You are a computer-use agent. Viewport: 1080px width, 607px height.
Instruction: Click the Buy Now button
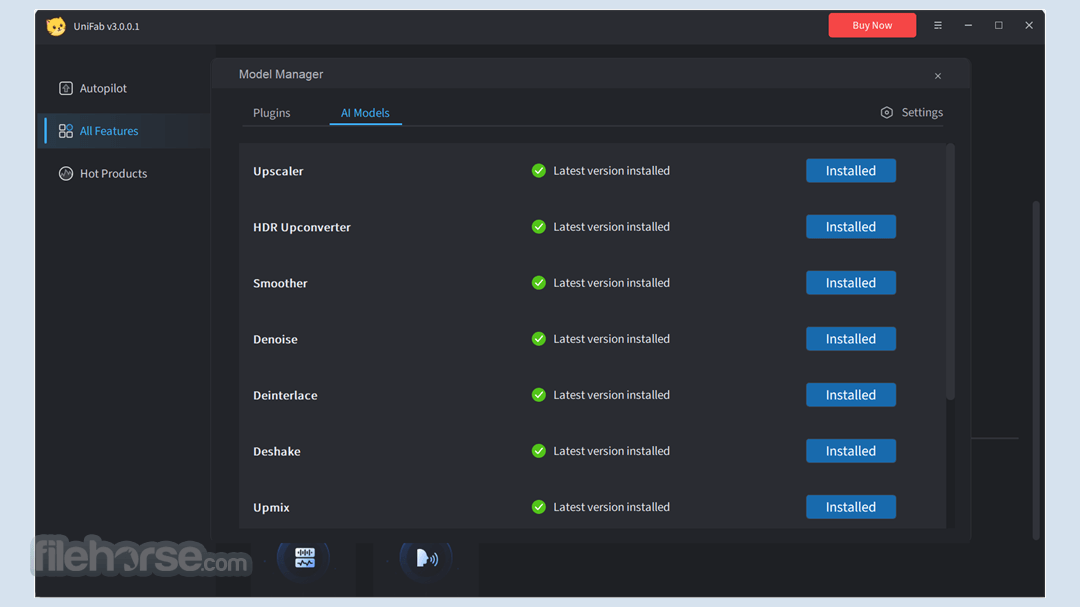872,25
